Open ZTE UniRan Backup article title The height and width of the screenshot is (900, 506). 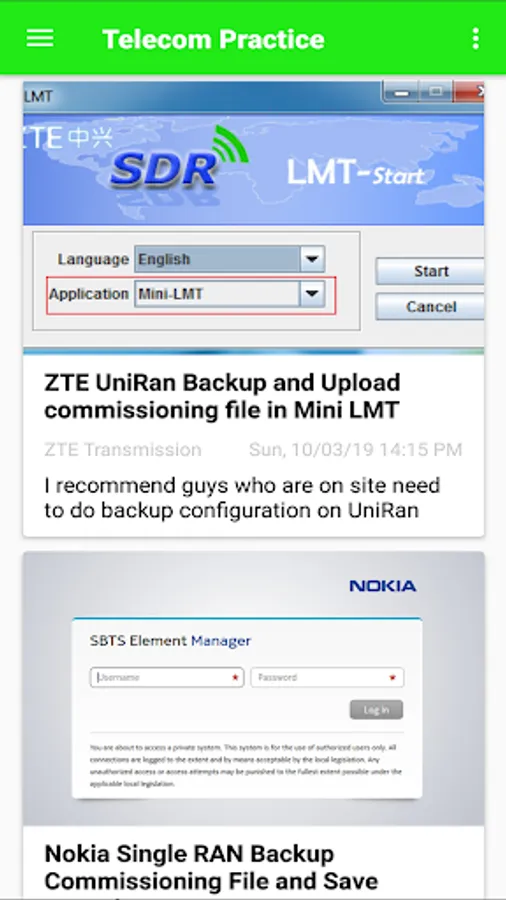(223, 396)
